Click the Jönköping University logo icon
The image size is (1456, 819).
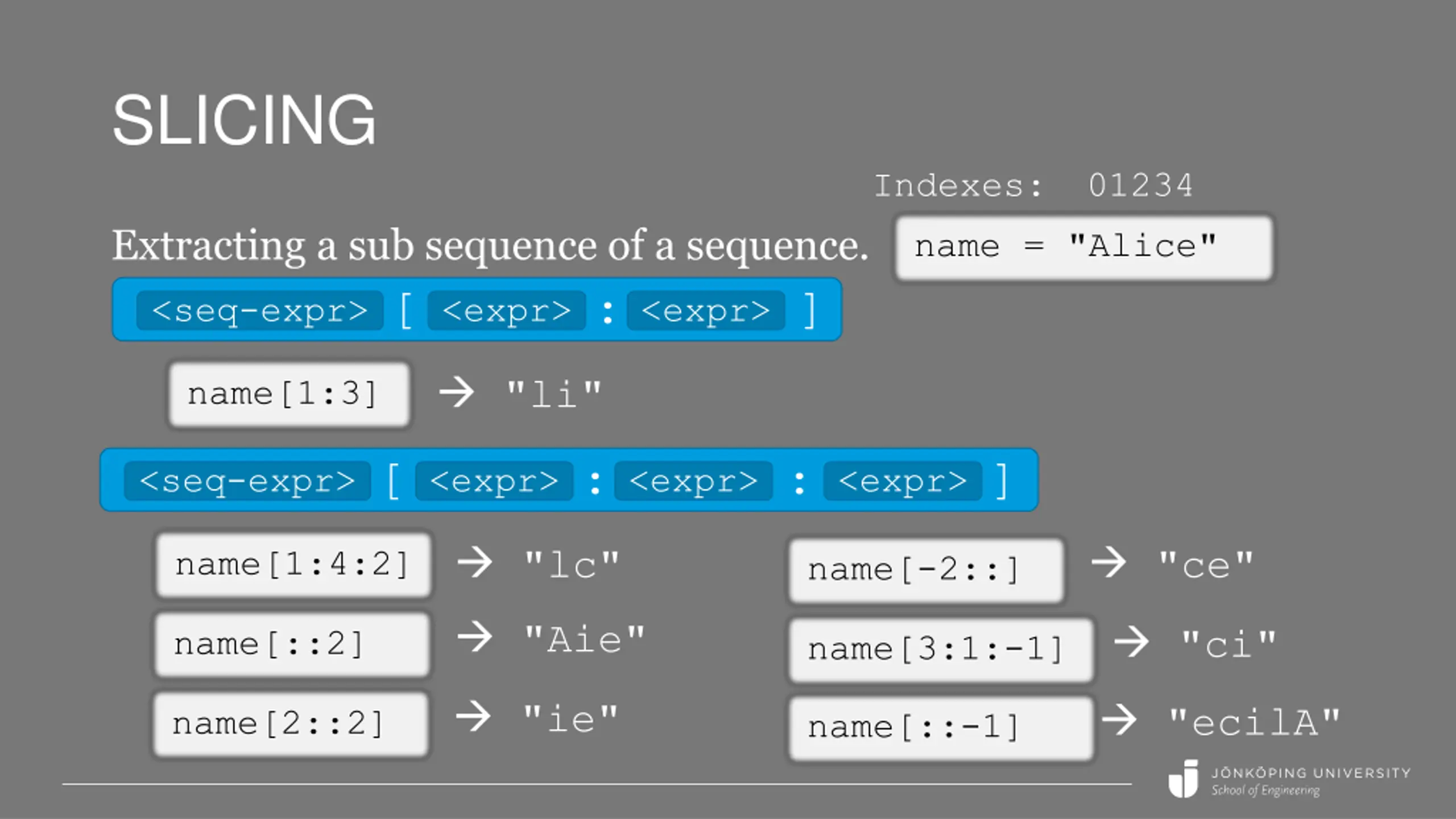(x=1183, y=778)
